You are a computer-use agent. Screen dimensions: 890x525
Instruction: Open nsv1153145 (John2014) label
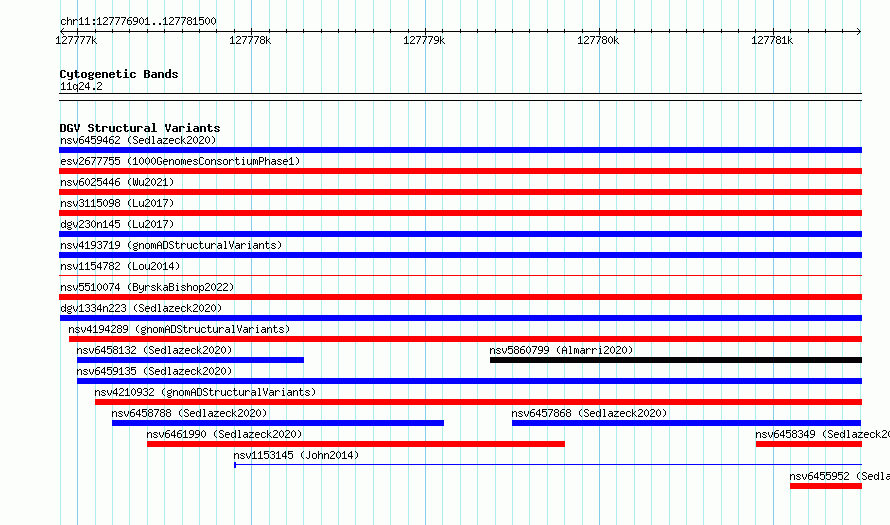point(296,455)
